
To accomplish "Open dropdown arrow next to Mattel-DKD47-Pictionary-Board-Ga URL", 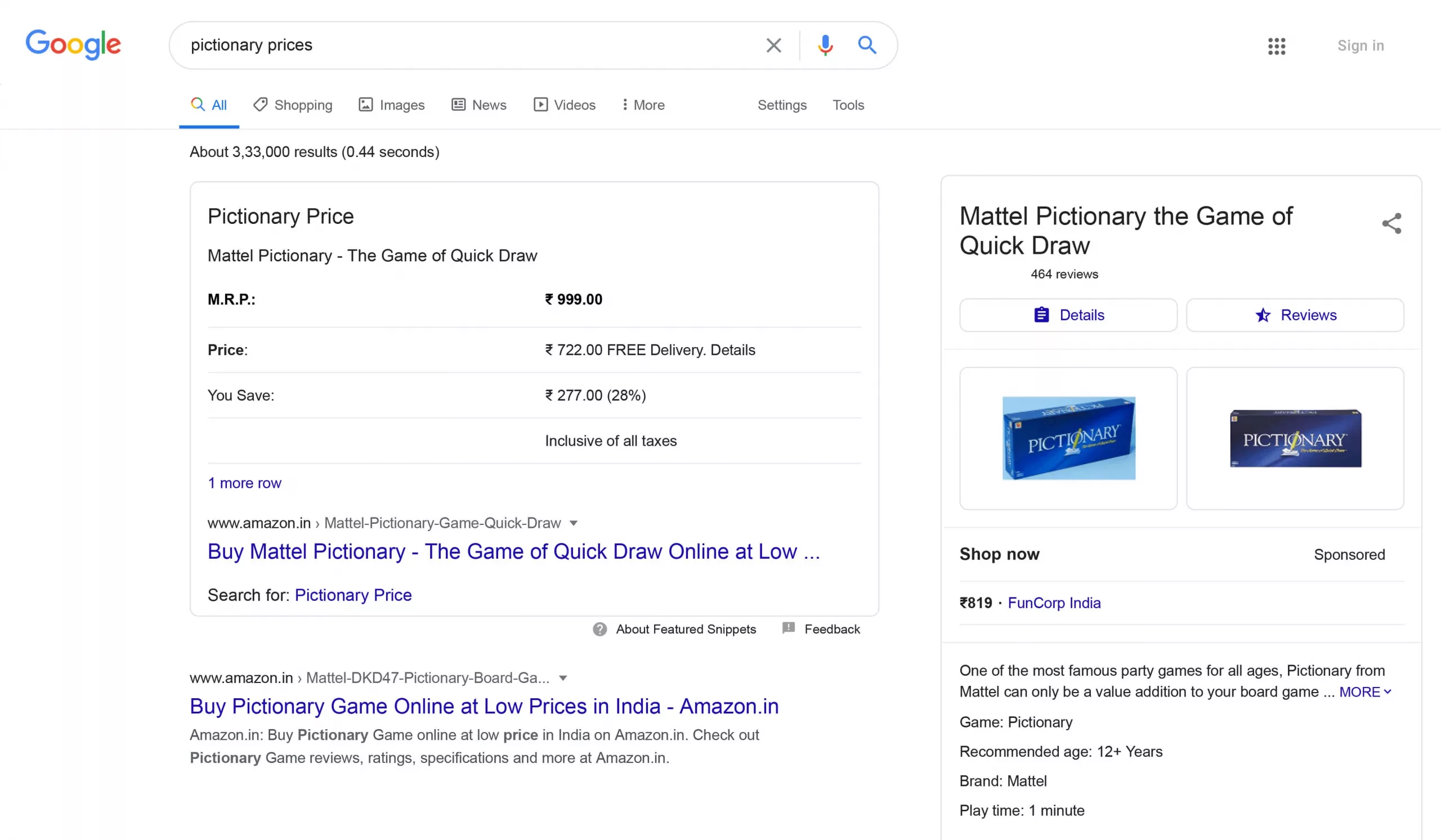I will coord(563,679).
